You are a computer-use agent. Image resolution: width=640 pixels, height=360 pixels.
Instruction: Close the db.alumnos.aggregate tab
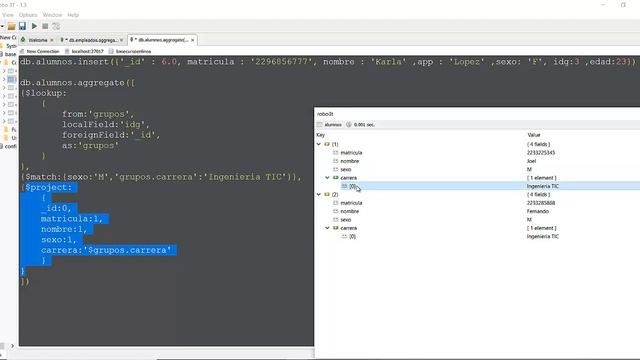click(x=193, y=40)
